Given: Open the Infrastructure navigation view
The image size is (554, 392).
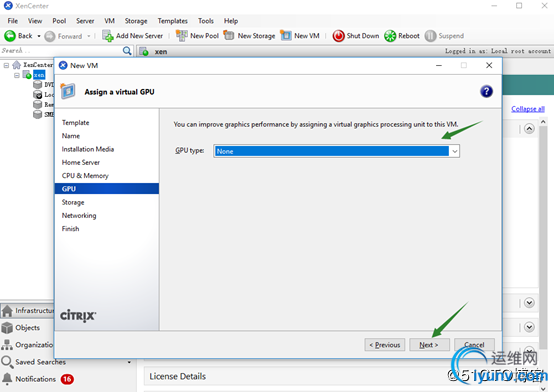Looking at the screenshot, I should coord(28,311).
